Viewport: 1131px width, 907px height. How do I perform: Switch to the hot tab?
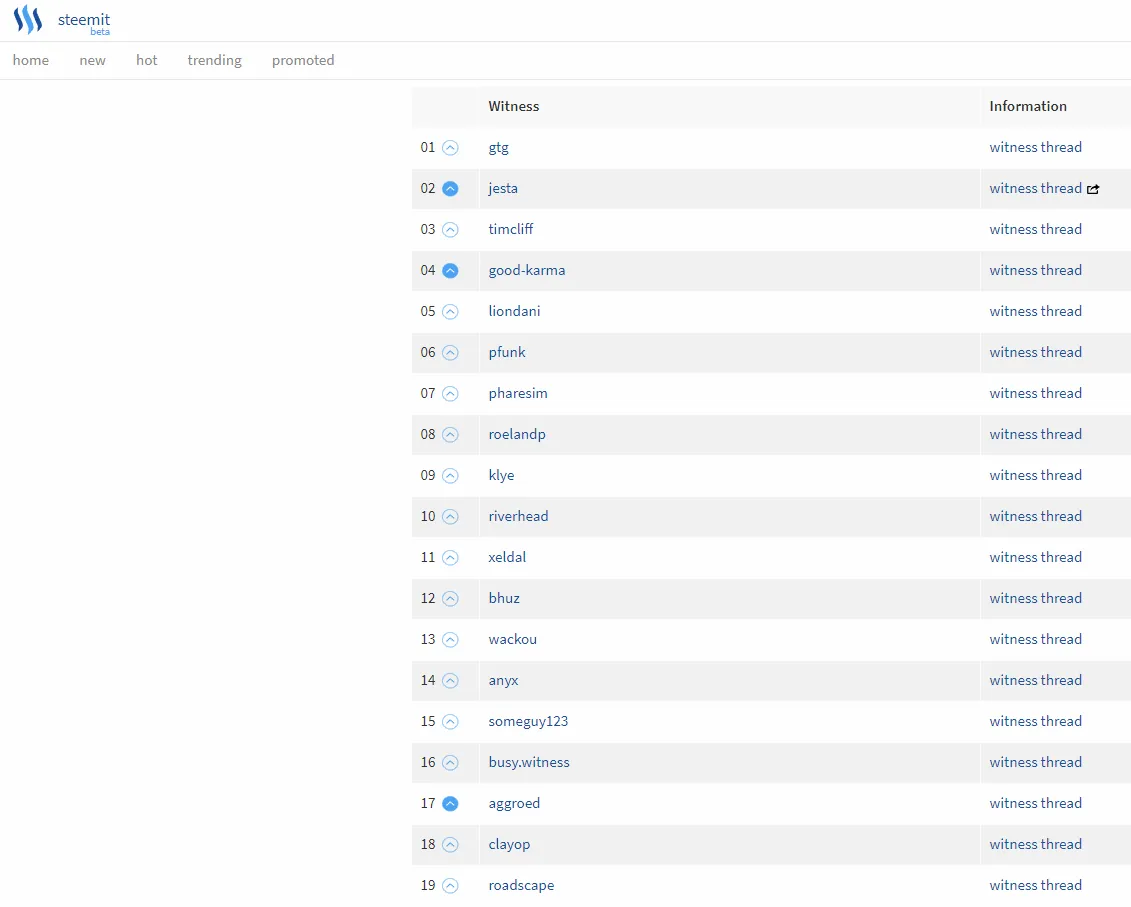click(146, 60)
